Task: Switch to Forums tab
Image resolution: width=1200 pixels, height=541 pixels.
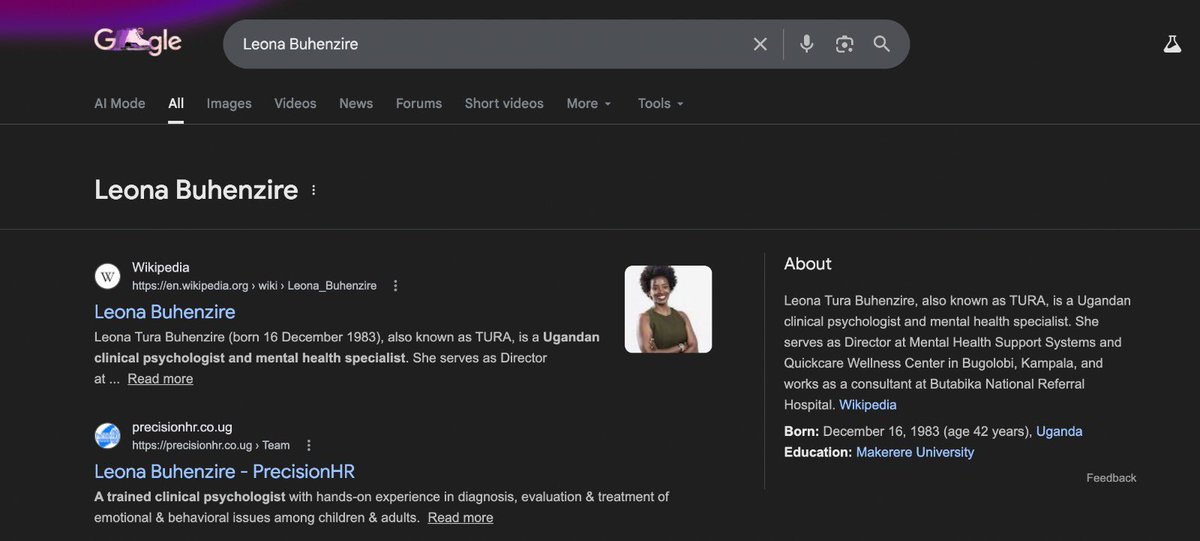Action: 419,103
